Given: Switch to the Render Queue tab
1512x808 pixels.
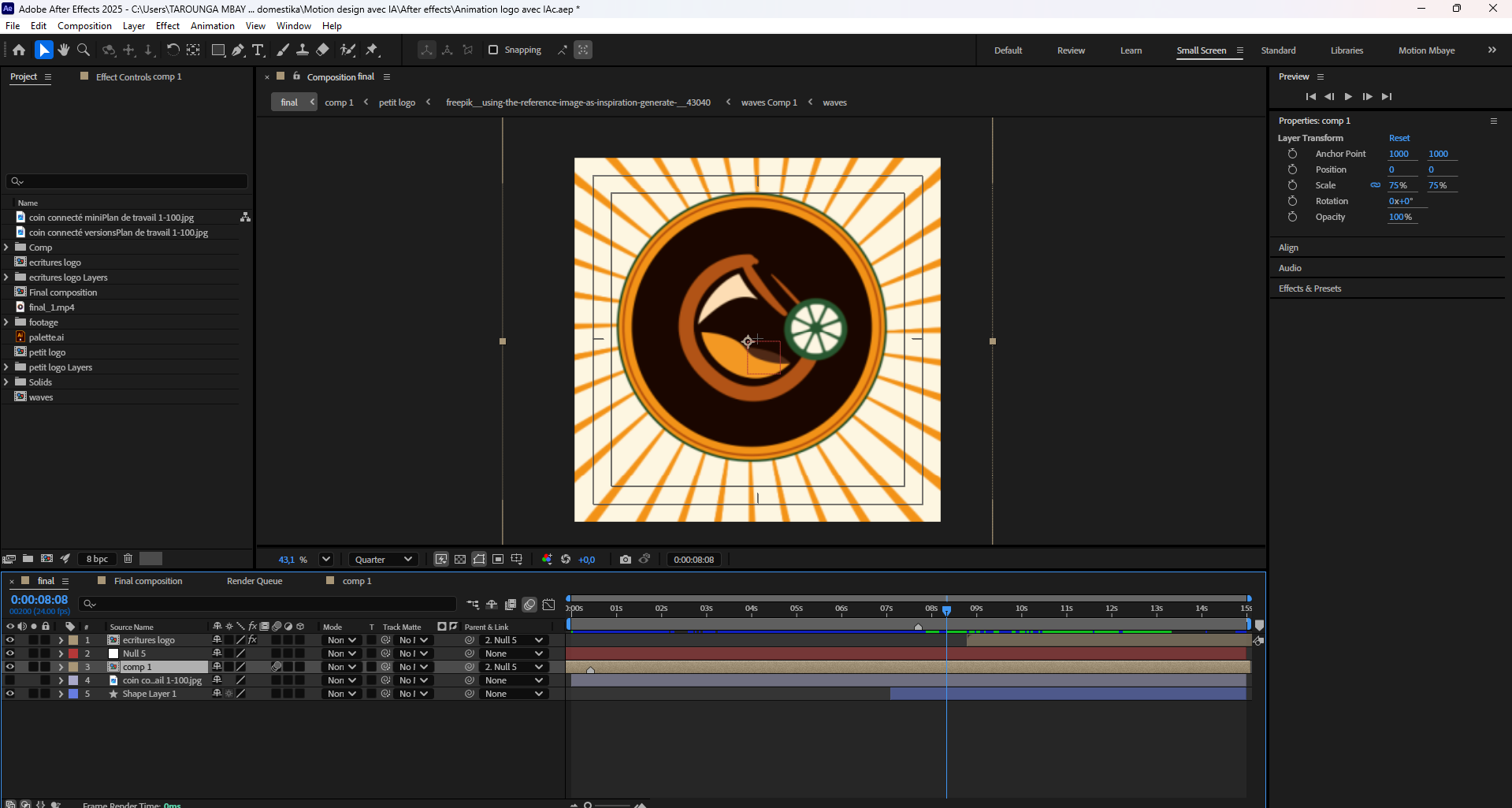Looking at the screenshot, I should click(254, 581).
